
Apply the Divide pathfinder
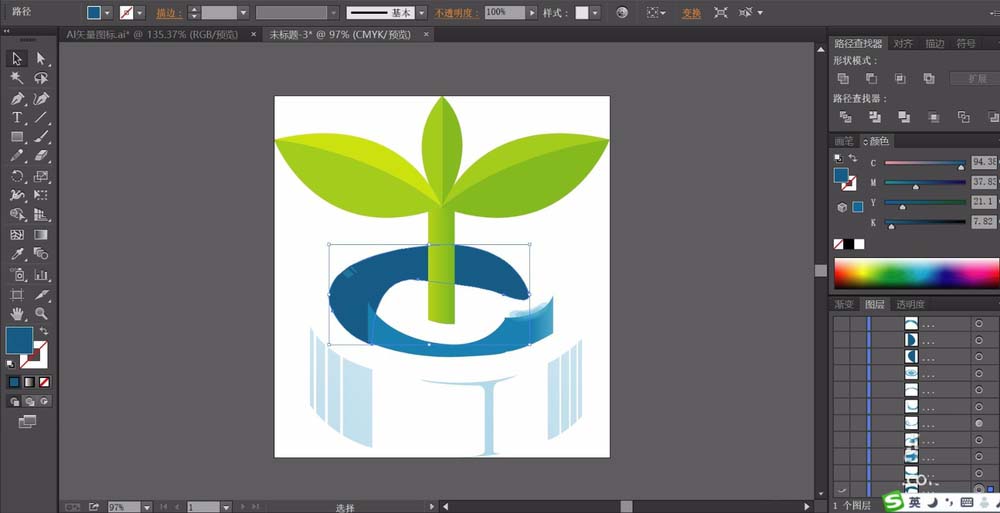click(x=846, y=117)
